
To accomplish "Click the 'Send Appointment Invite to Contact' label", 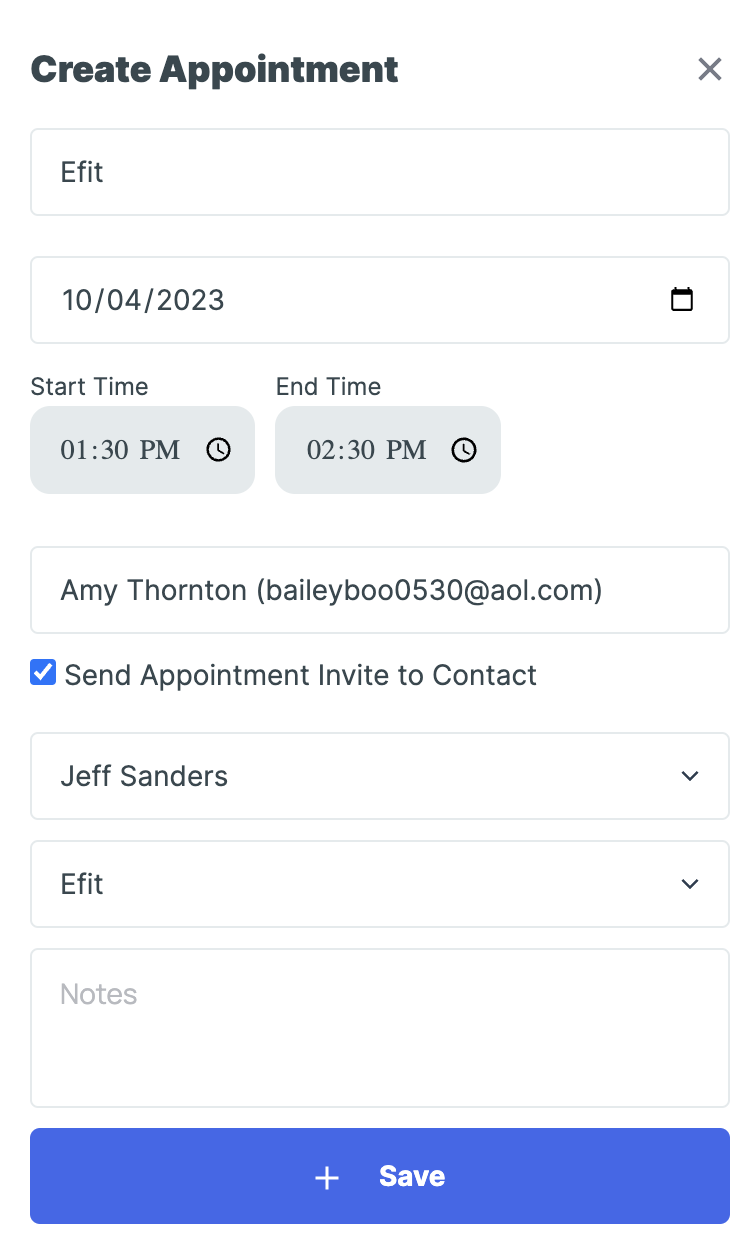I will tap(300, 675).
